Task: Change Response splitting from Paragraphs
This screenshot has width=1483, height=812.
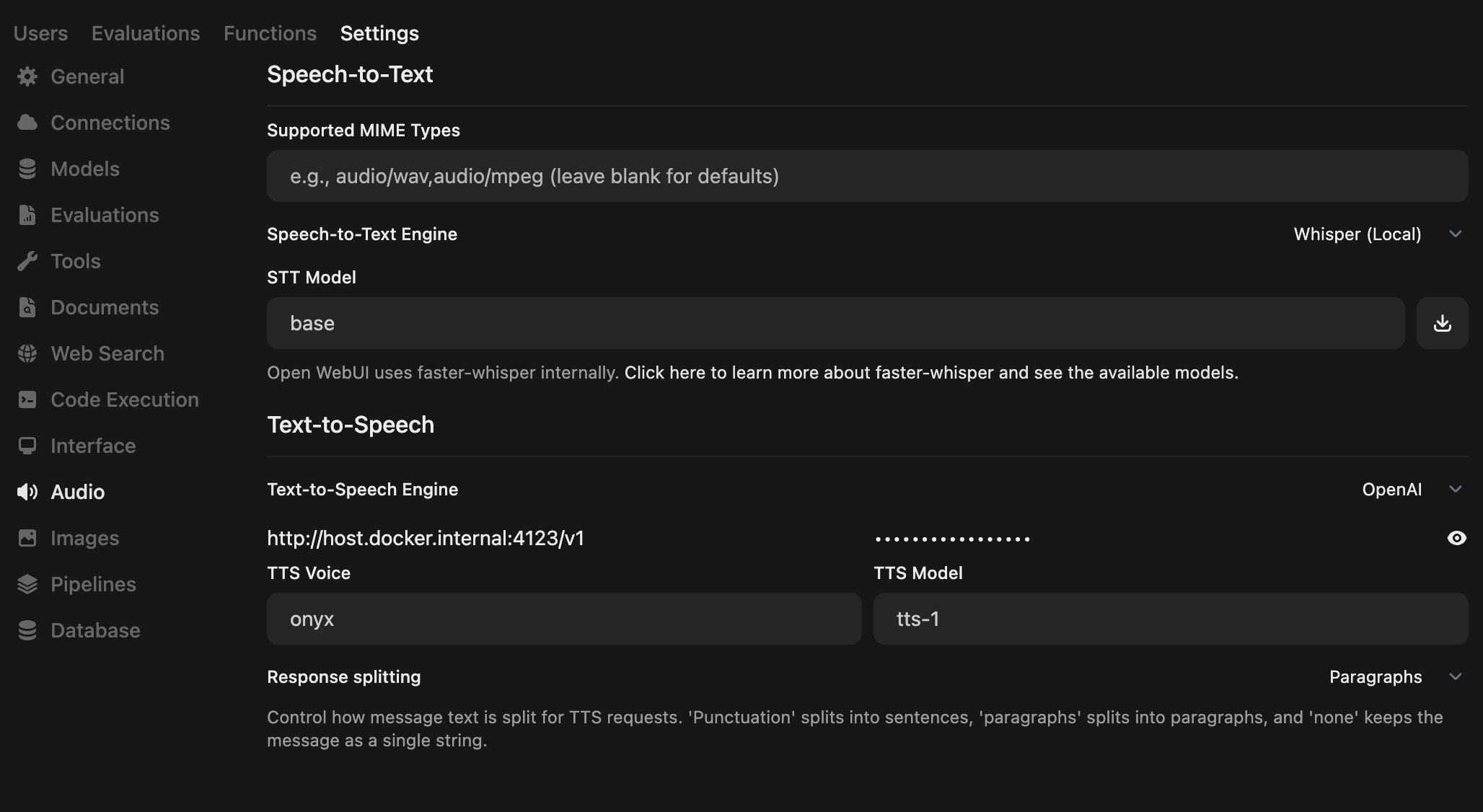Action: coord(1394,677)
